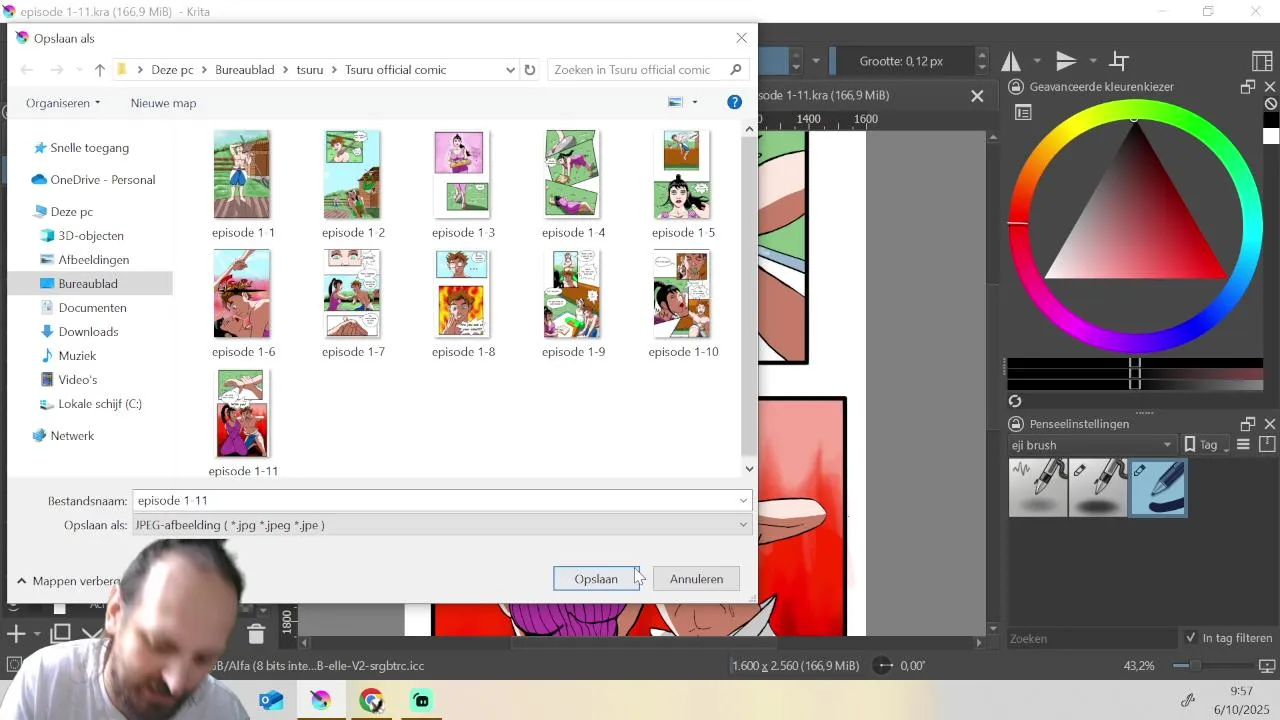Click Krita wrap-around mode icon
Screen dimensions: 1280x720
tap(1120, 61)
